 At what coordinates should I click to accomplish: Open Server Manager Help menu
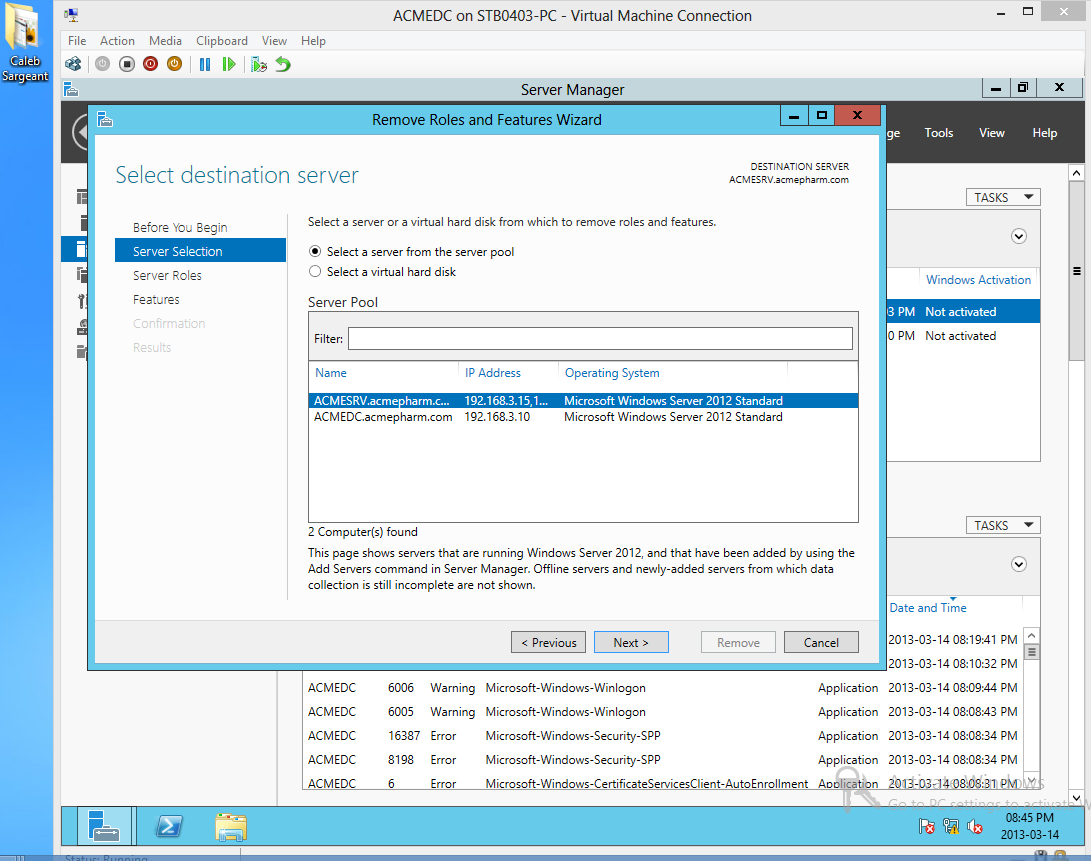tap(1044, 132)
